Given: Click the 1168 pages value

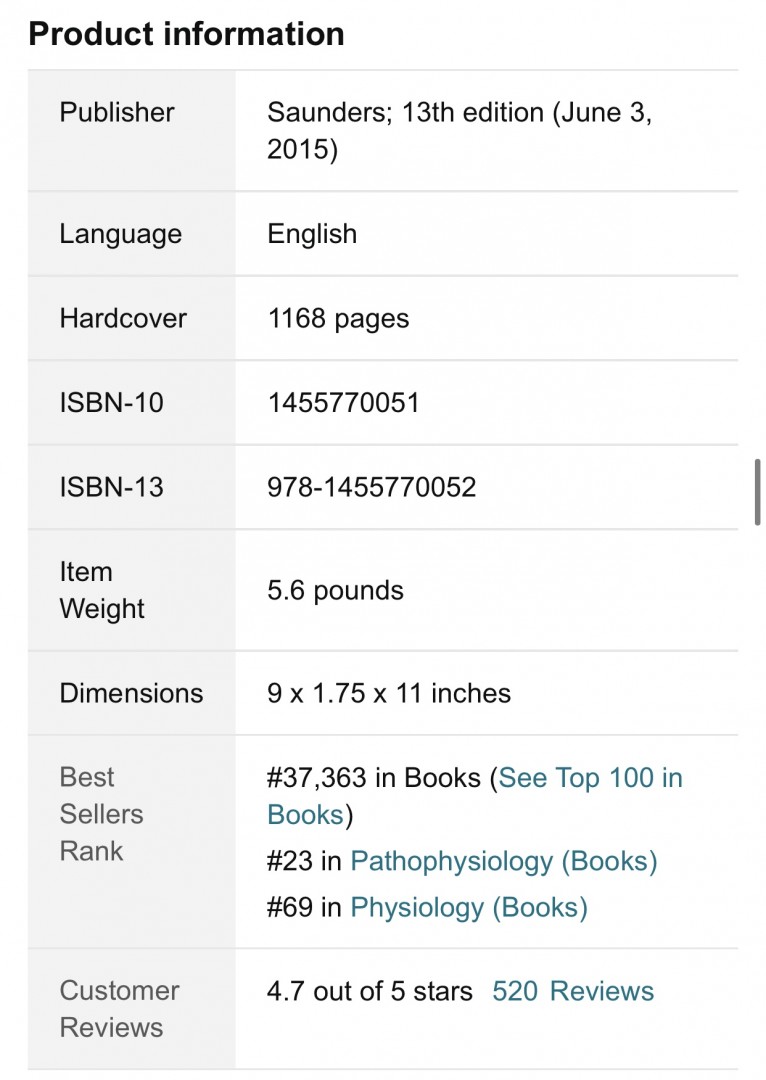Looking at the screenshot, I should click(338, 319).
